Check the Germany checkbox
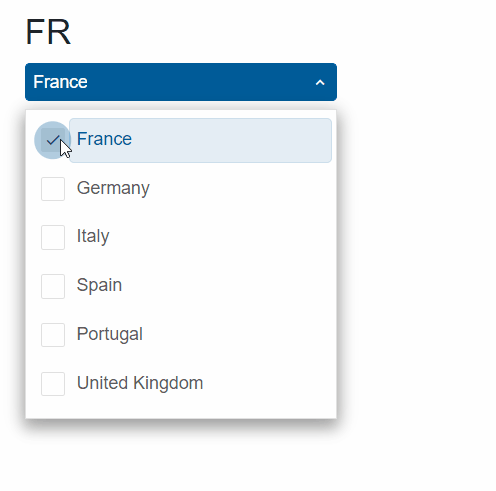496x491 pixels. point(53,189)
